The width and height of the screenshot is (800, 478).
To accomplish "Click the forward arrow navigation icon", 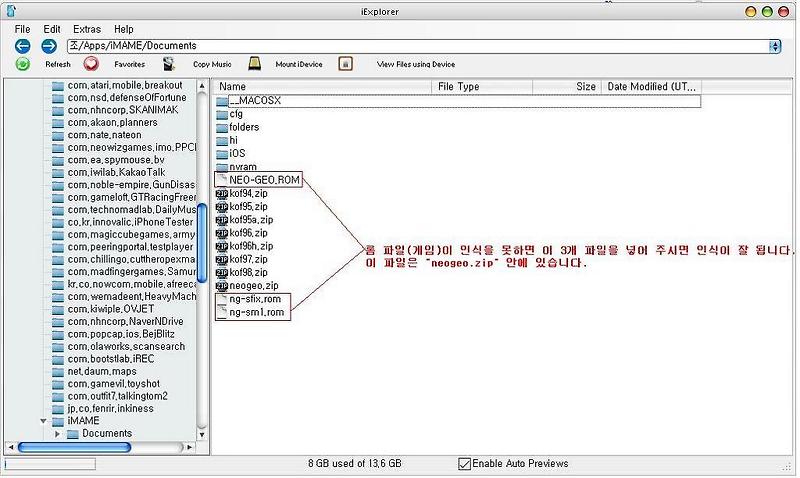I will [x=49, y=46].
